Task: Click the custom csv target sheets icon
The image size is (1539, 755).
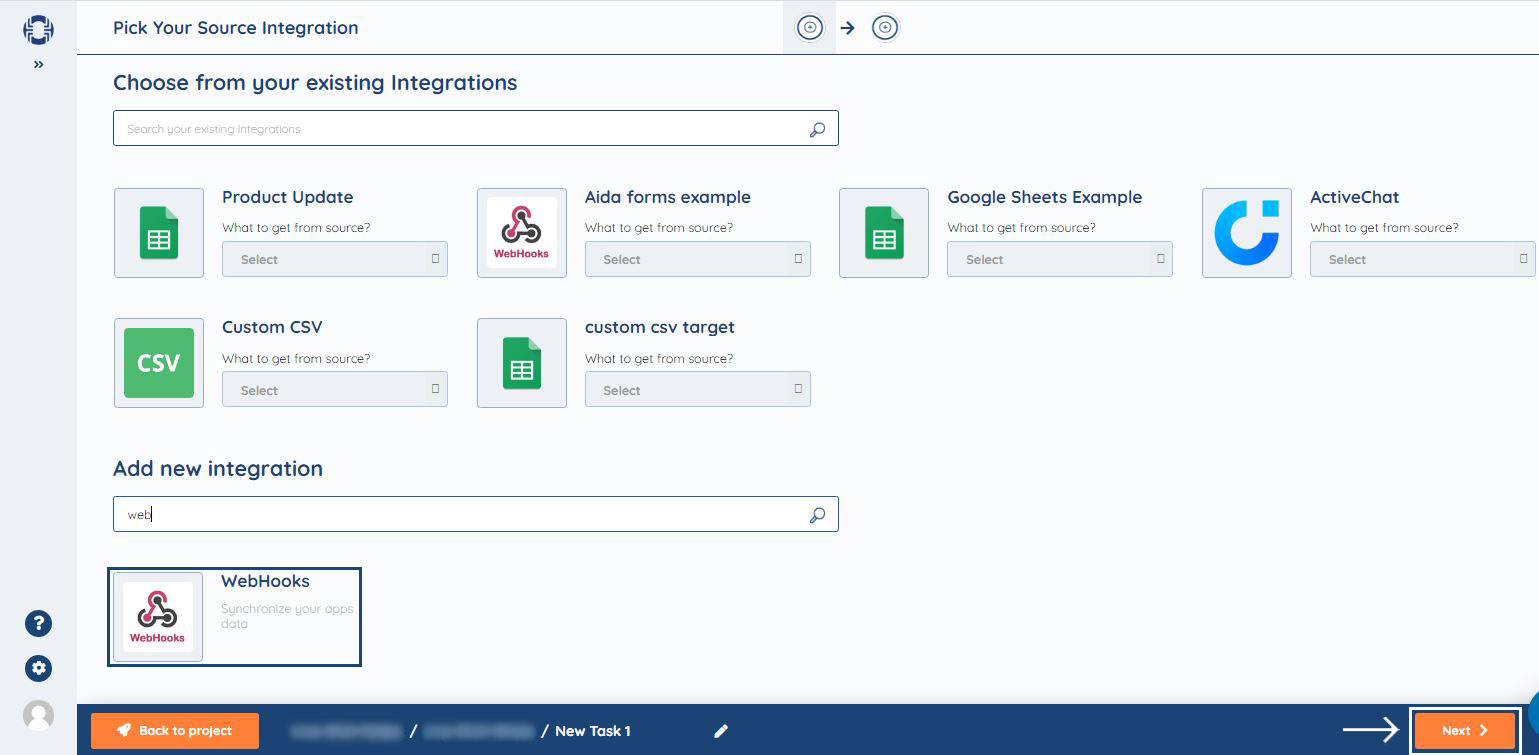Action: (522, 363)
